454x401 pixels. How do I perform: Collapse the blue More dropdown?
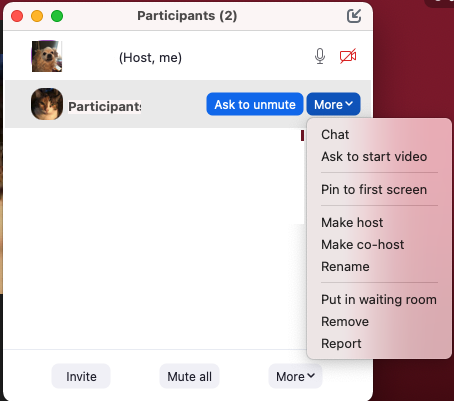tap(333, 104)
